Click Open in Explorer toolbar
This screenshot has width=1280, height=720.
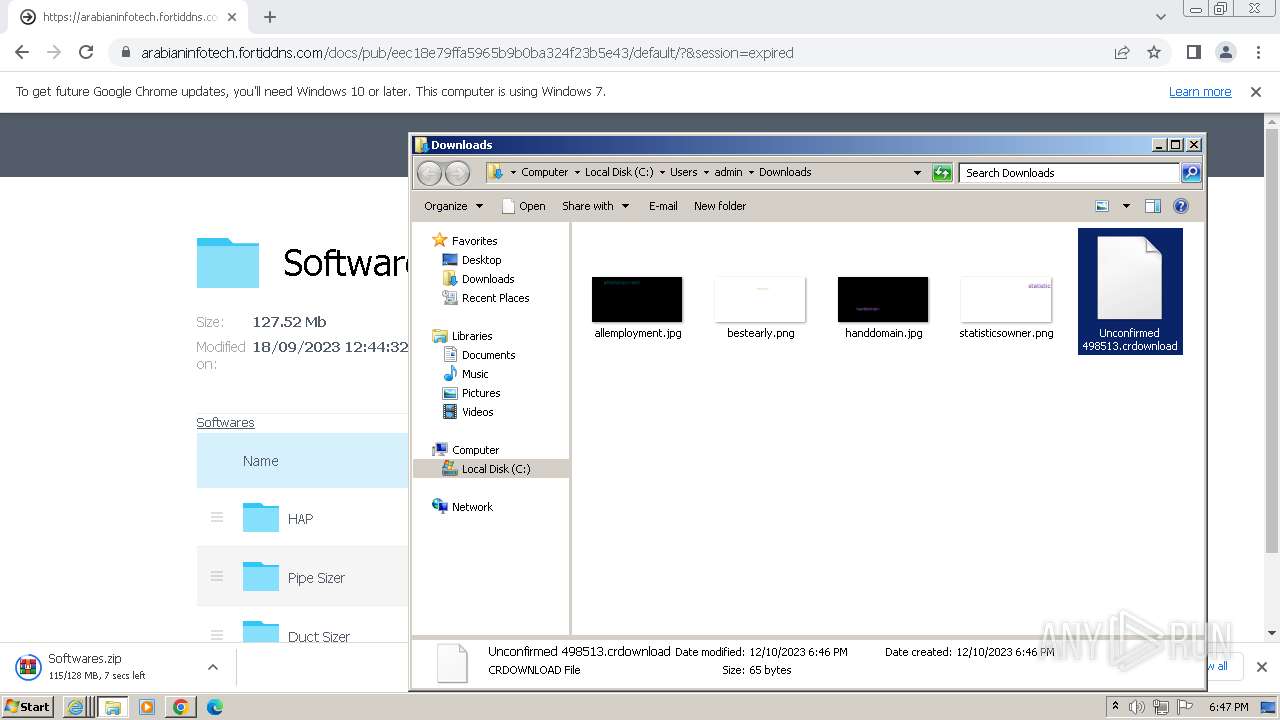pos(523,206)
